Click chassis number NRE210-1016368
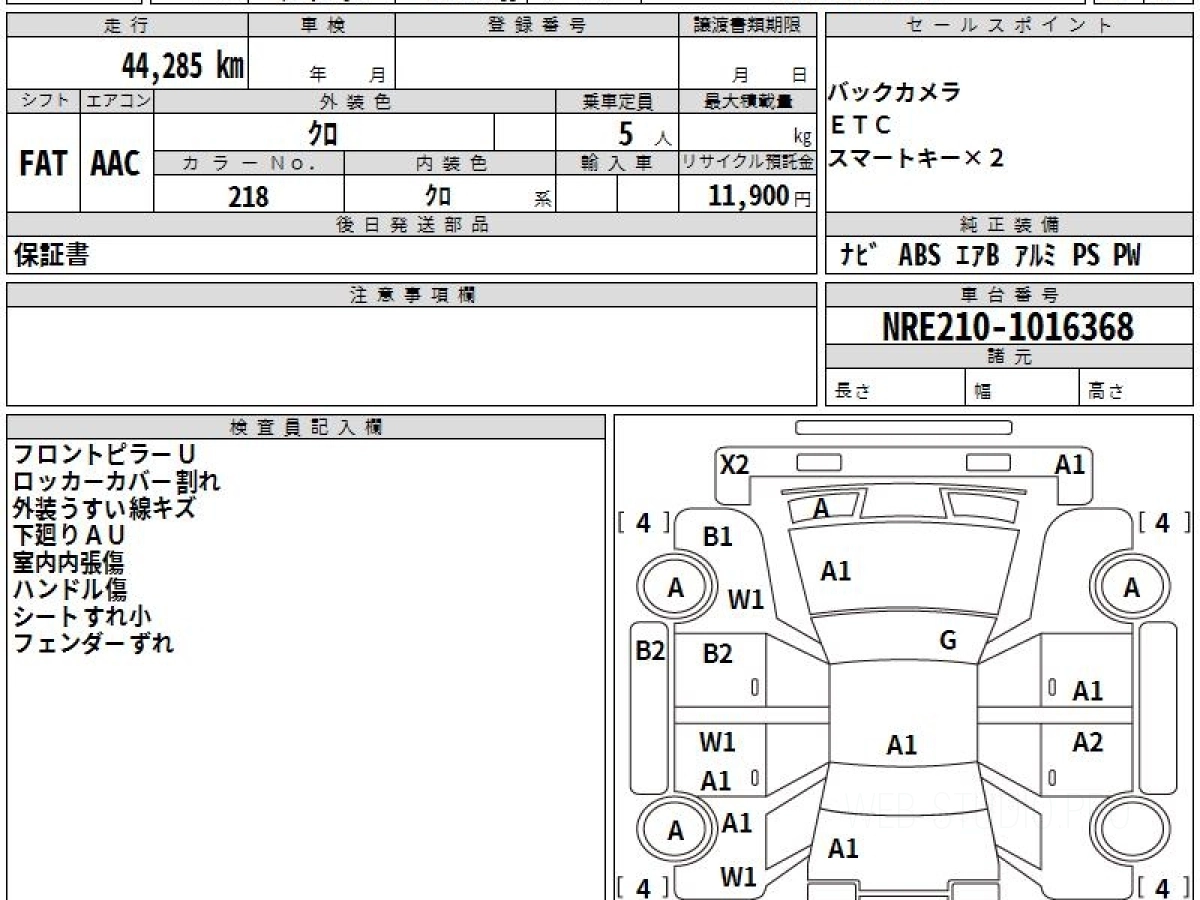This screenshot has width=1200, height=900. [x=1008, y=327]
